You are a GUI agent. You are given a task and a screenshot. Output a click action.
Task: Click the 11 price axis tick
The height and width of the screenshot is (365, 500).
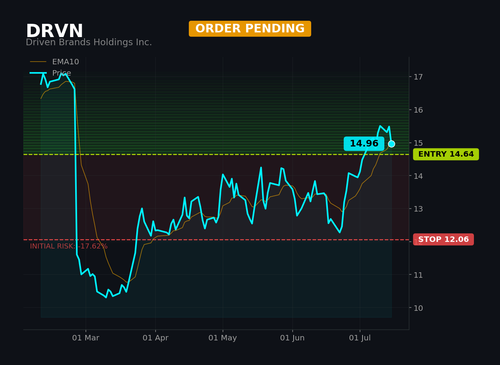coord(418,275)
